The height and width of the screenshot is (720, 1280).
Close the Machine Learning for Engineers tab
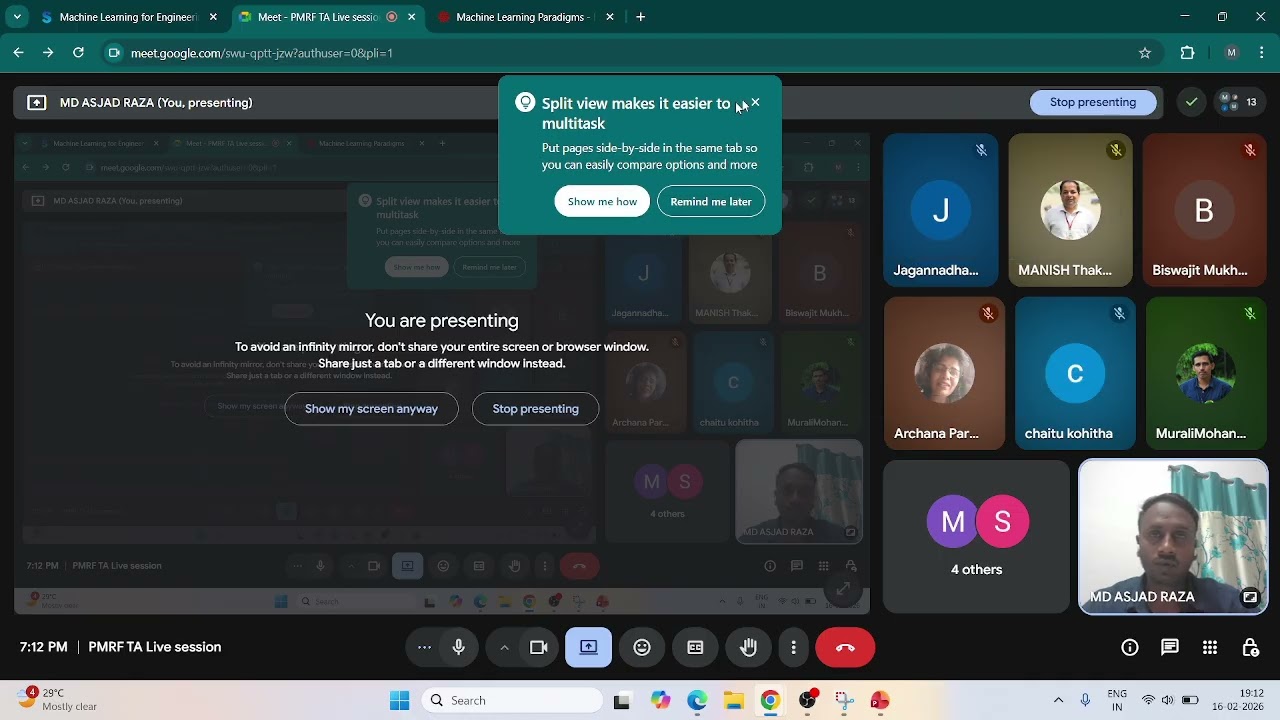213,17
